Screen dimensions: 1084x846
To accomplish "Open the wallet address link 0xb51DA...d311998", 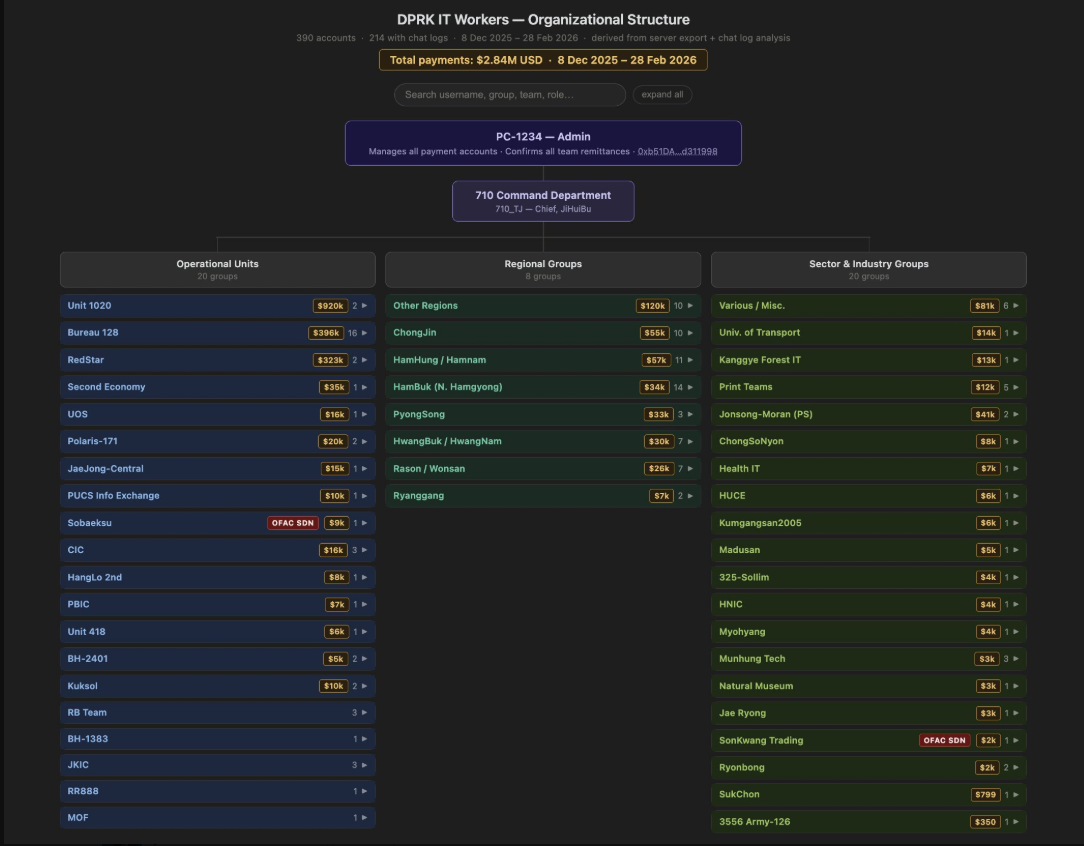I will point(677,152).
